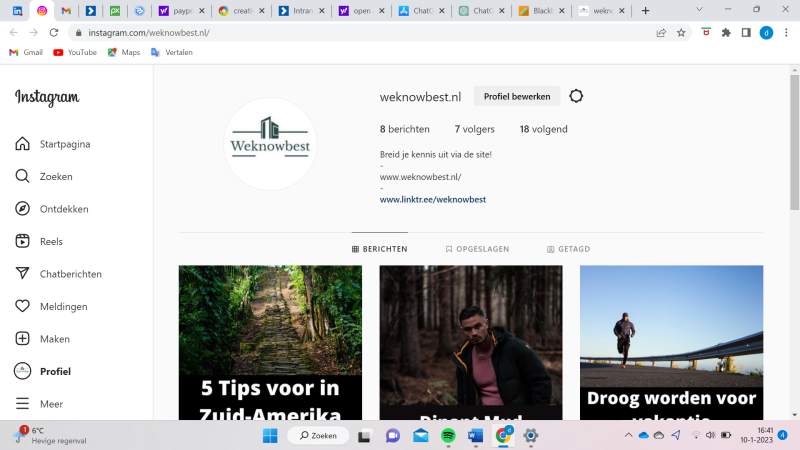800x450 pixels.
Task: Click the browser back arrow
Action: pyautogui.click(x=14, y=33)
